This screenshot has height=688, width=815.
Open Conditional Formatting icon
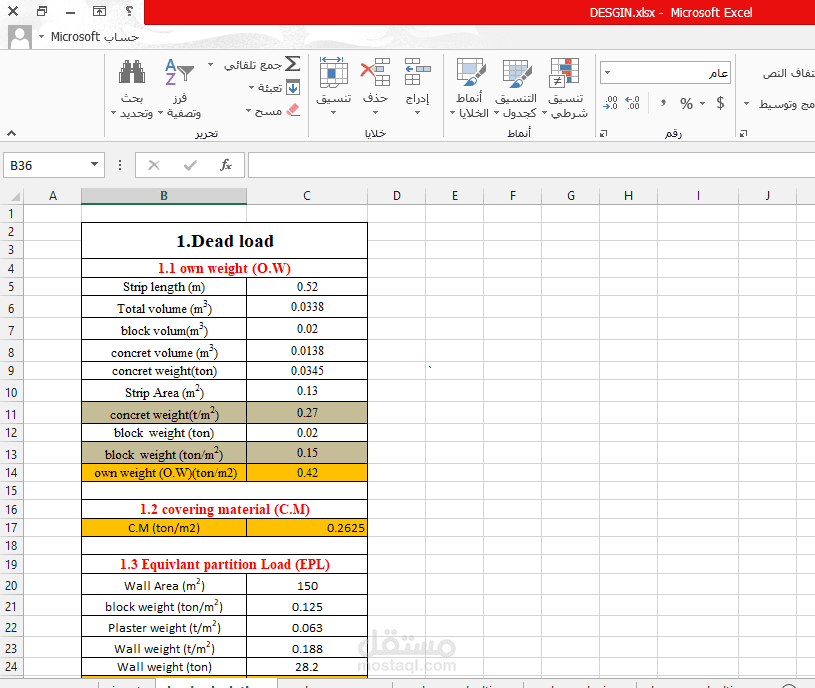(x=564, y=73)
